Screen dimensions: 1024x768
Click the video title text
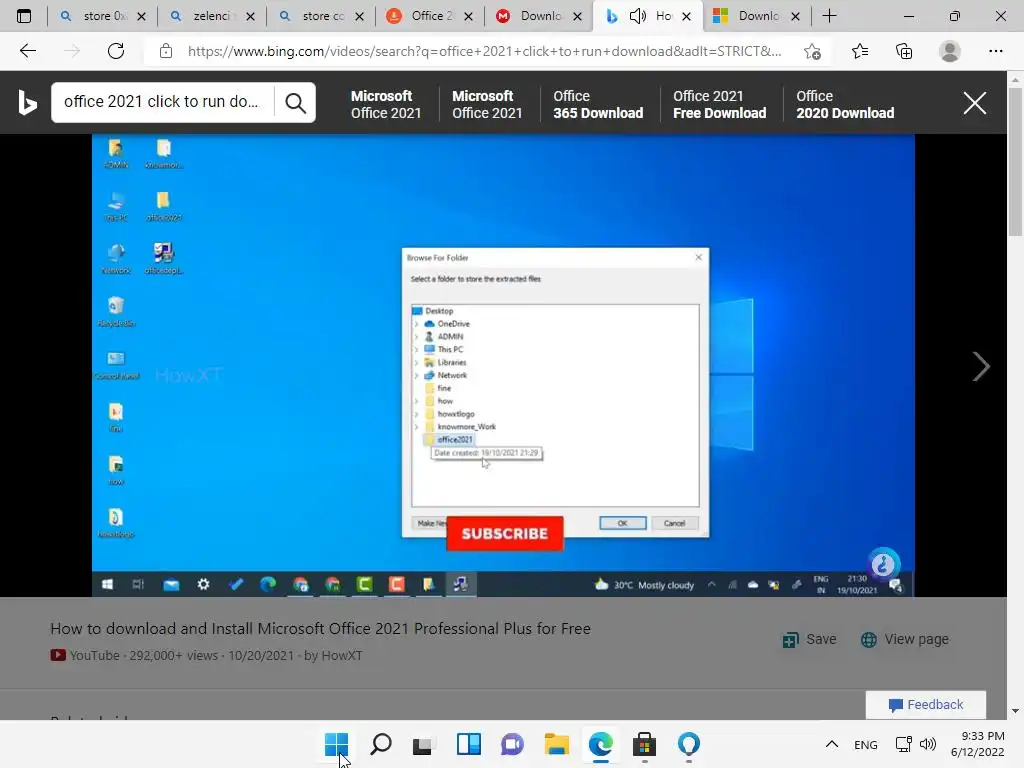(x=321, y=628)
